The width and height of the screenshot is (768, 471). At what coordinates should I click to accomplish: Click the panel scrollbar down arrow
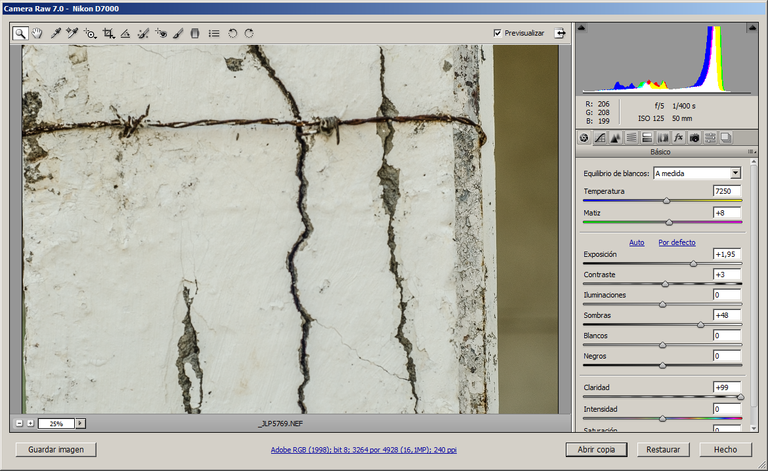(x=754, y=428)
